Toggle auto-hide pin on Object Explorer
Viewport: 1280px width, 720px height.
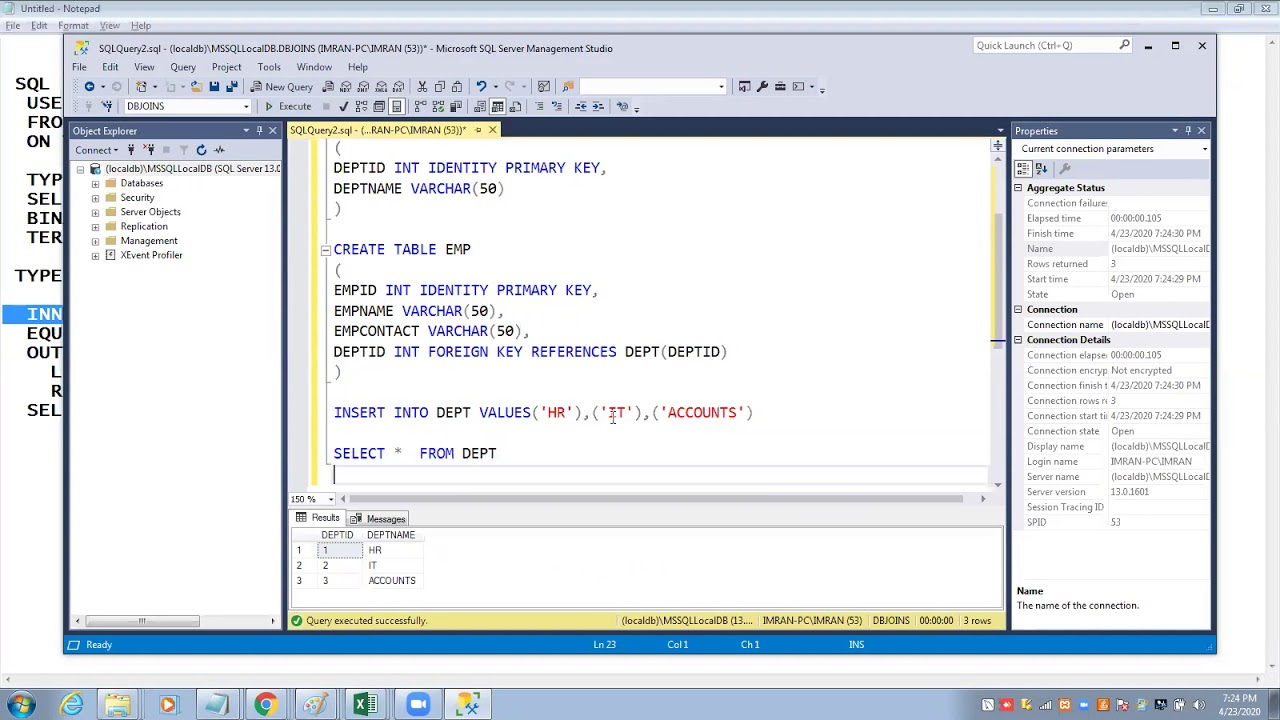click(x=259, y=131)
